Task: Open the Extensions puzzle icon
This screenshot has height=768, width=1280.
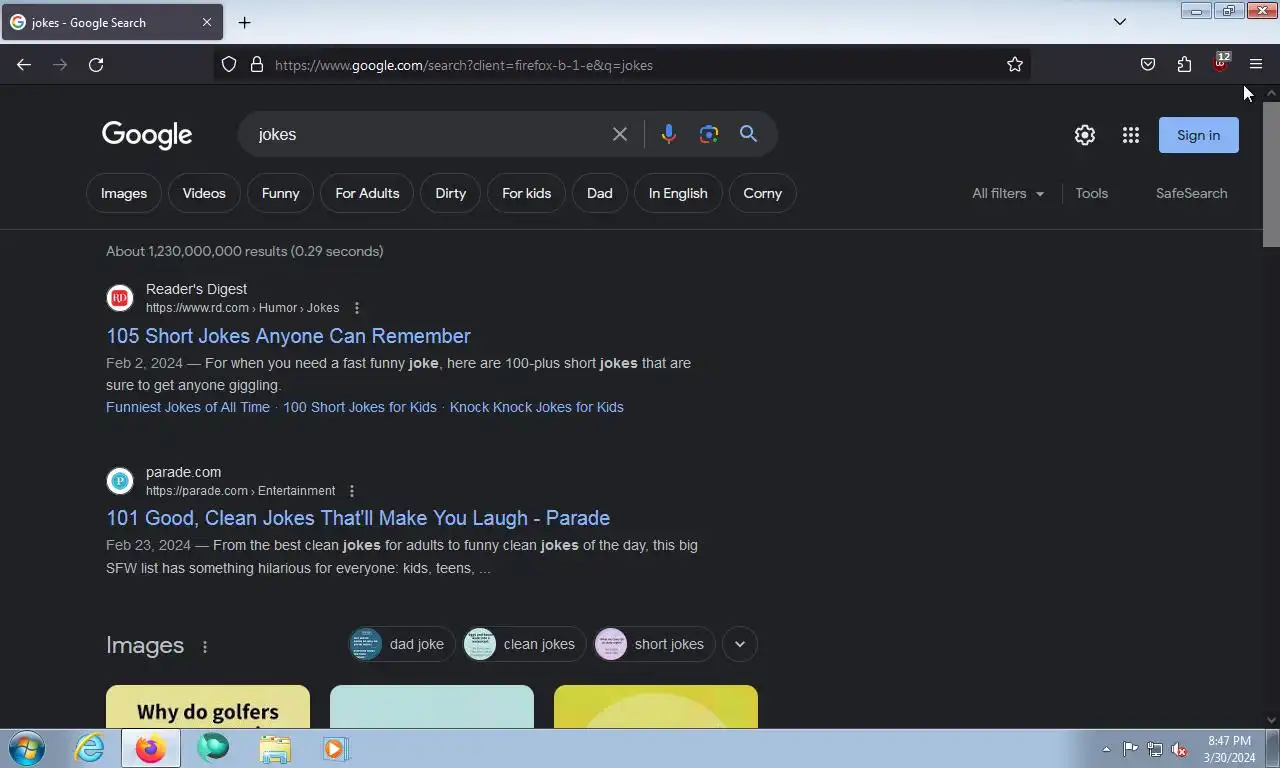Action: coord(1184,65)
